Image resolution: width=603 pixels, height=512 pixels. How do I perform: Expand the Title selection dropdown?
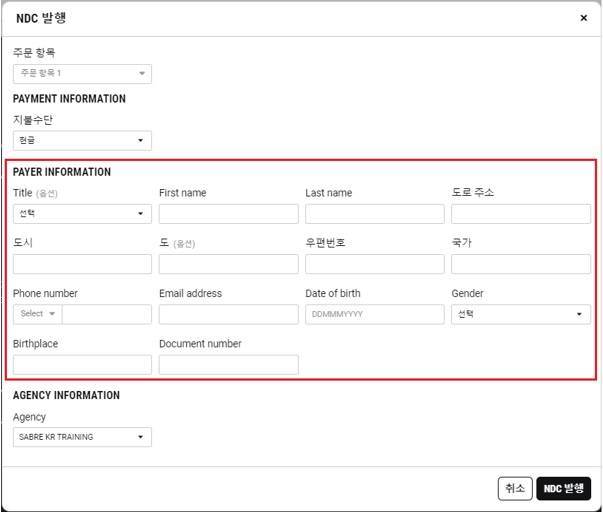pos(82,214)
